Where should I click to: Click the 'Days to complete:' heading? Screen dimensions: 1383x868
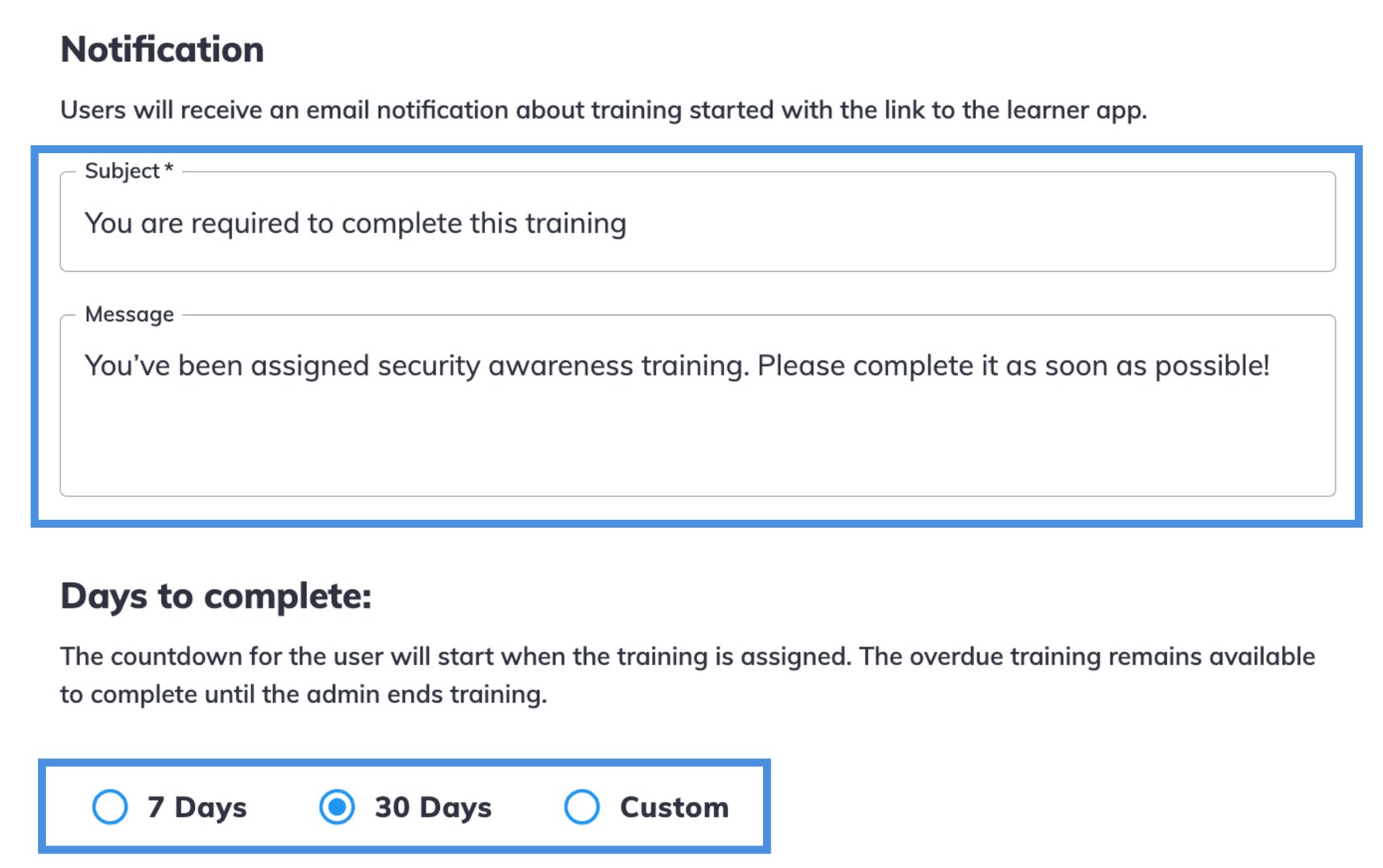click(215, 596)
